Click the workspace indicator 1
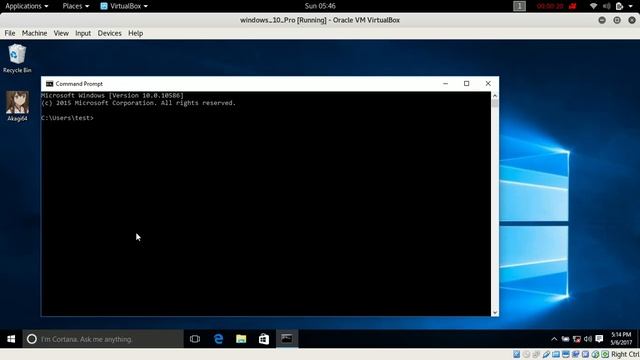Screen dimensions: 640x360 pyautogui.click(x=519, y=6)
